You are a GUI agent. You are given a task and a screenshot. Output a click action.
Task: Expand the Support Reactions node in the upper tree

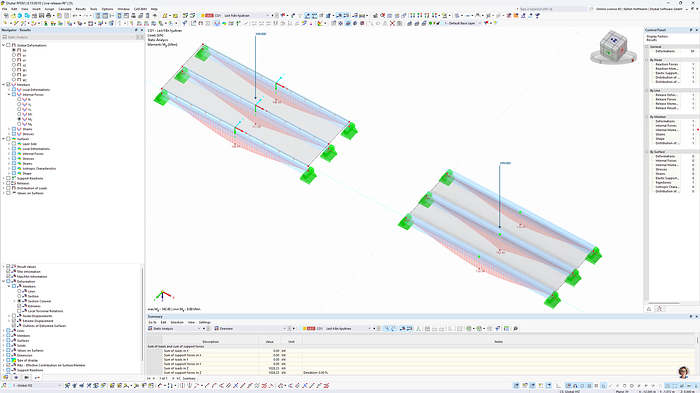[x=4, y=178]
